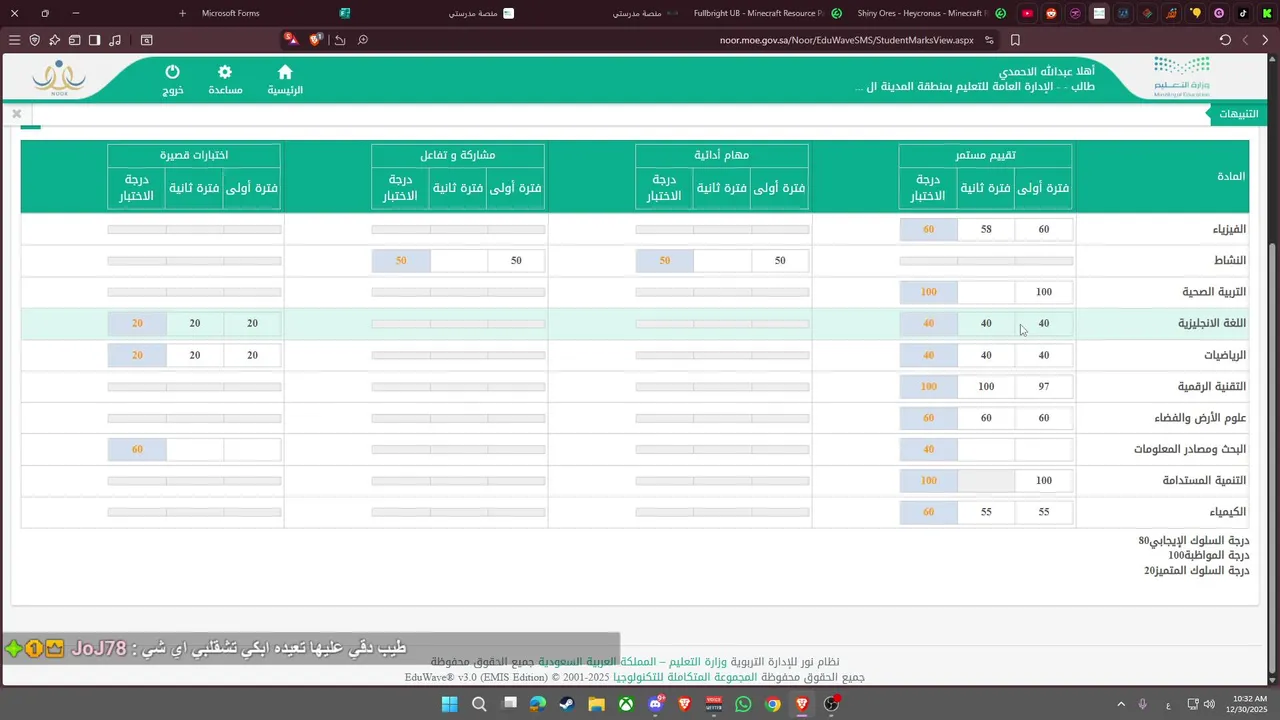Select the علوم الأرض والفضاء subject label
1280x720 pixels.
tap(1201, 418)
